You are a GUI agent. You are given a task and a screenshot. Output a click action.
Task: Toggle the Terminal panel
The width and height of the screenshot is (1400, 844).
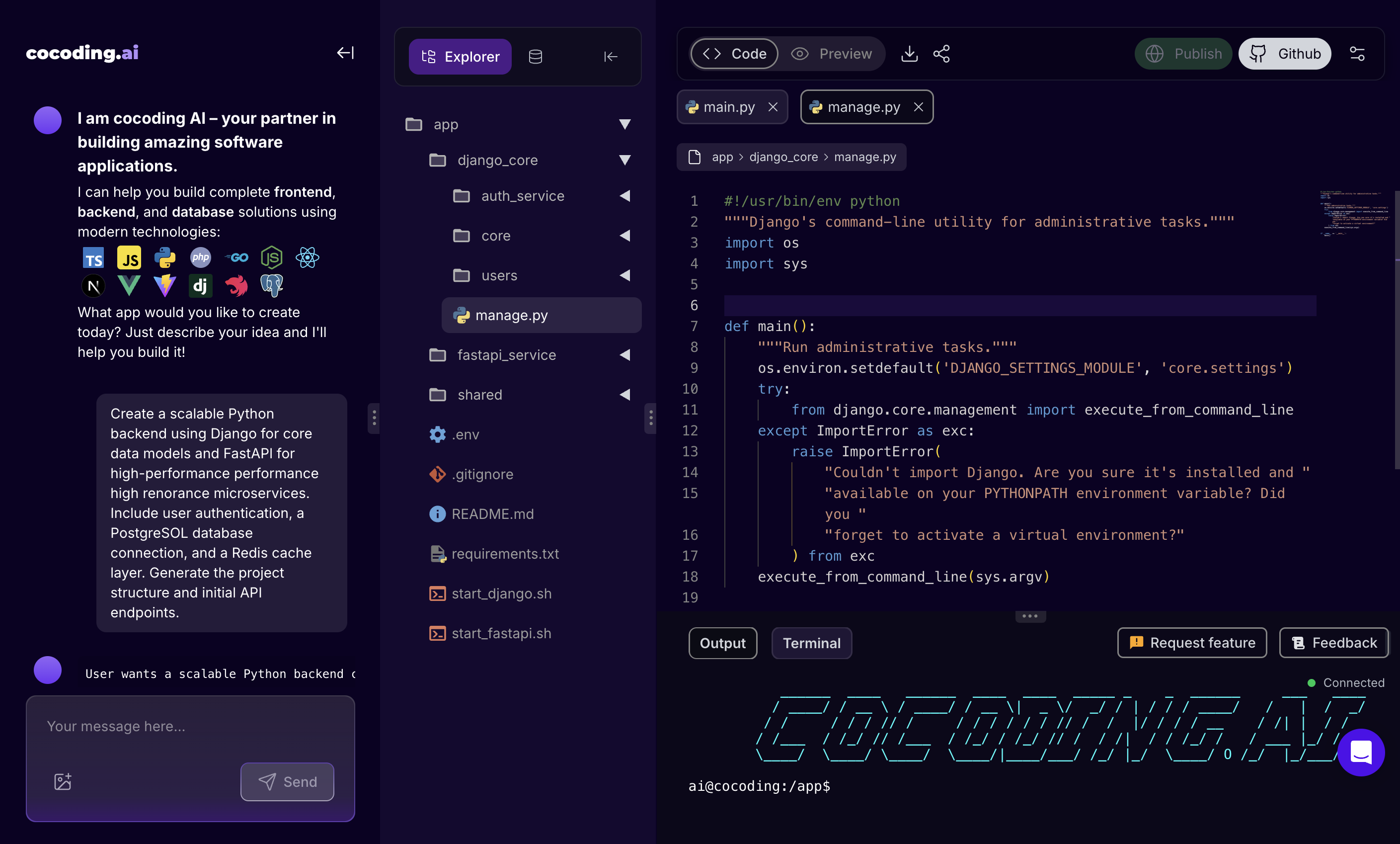(x=811, y=643)
